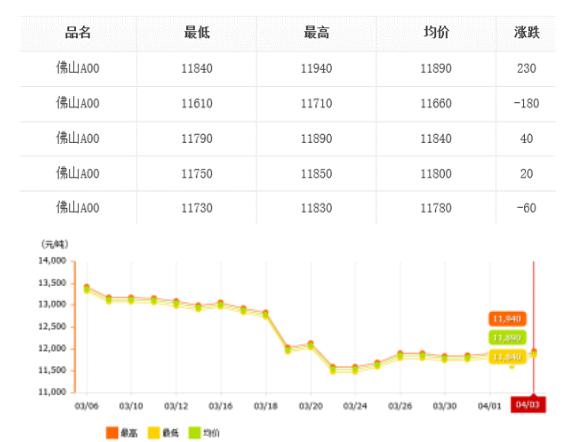Click the 均价 cell value 11800
The image size is (573, 442).
click(436, 174)
